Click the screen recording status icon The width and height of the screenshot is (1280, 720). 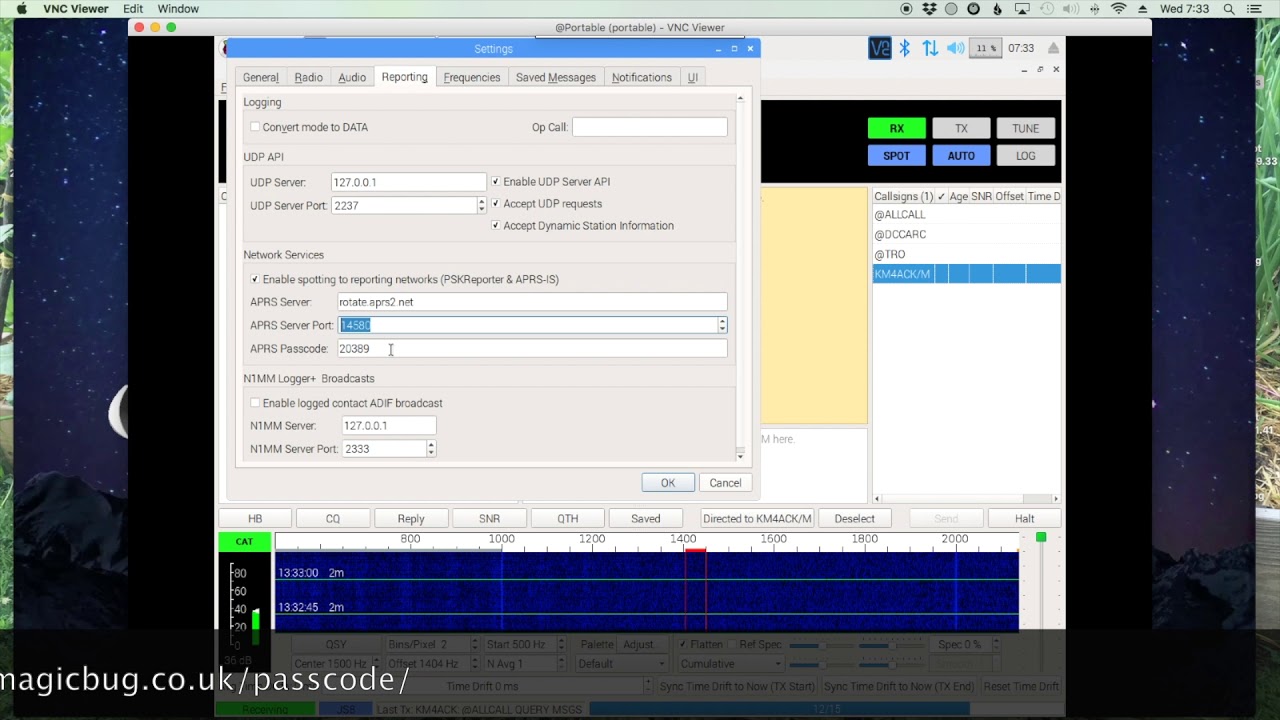pyautogui.click(x=907, y=9)
